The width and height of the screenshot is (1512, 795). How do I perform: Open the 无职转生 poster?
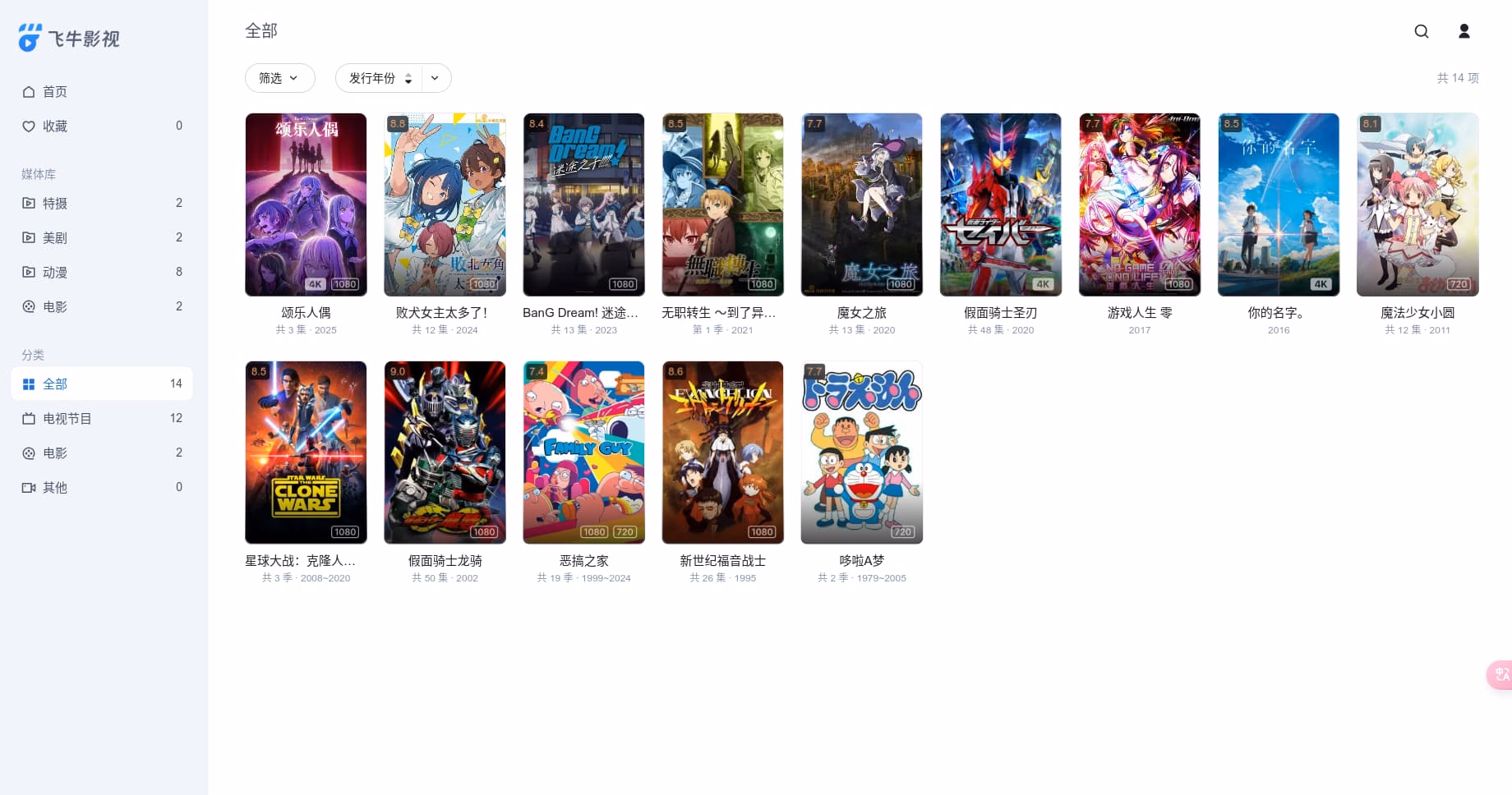pos(722,204)
